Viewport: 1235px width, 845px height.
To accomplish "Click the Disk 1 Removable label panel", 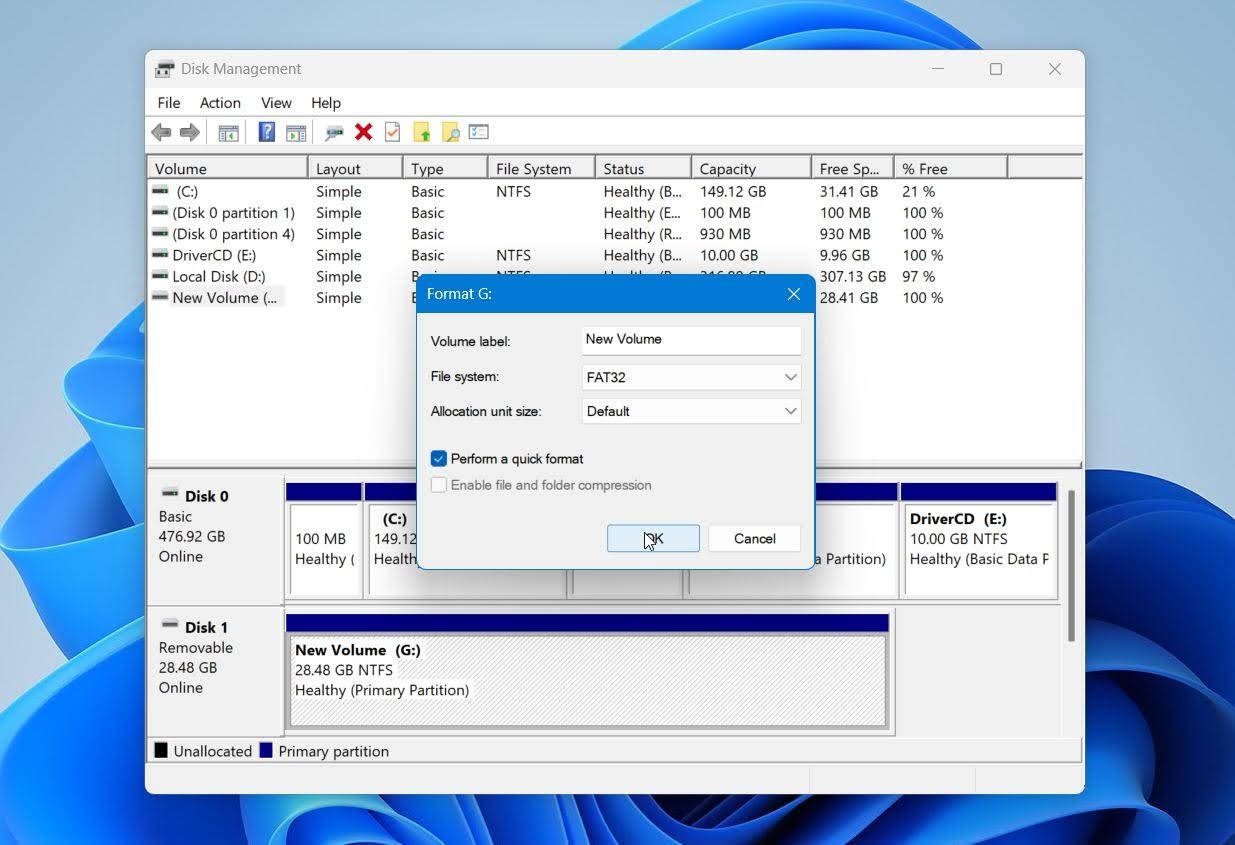I will (215, 670).
